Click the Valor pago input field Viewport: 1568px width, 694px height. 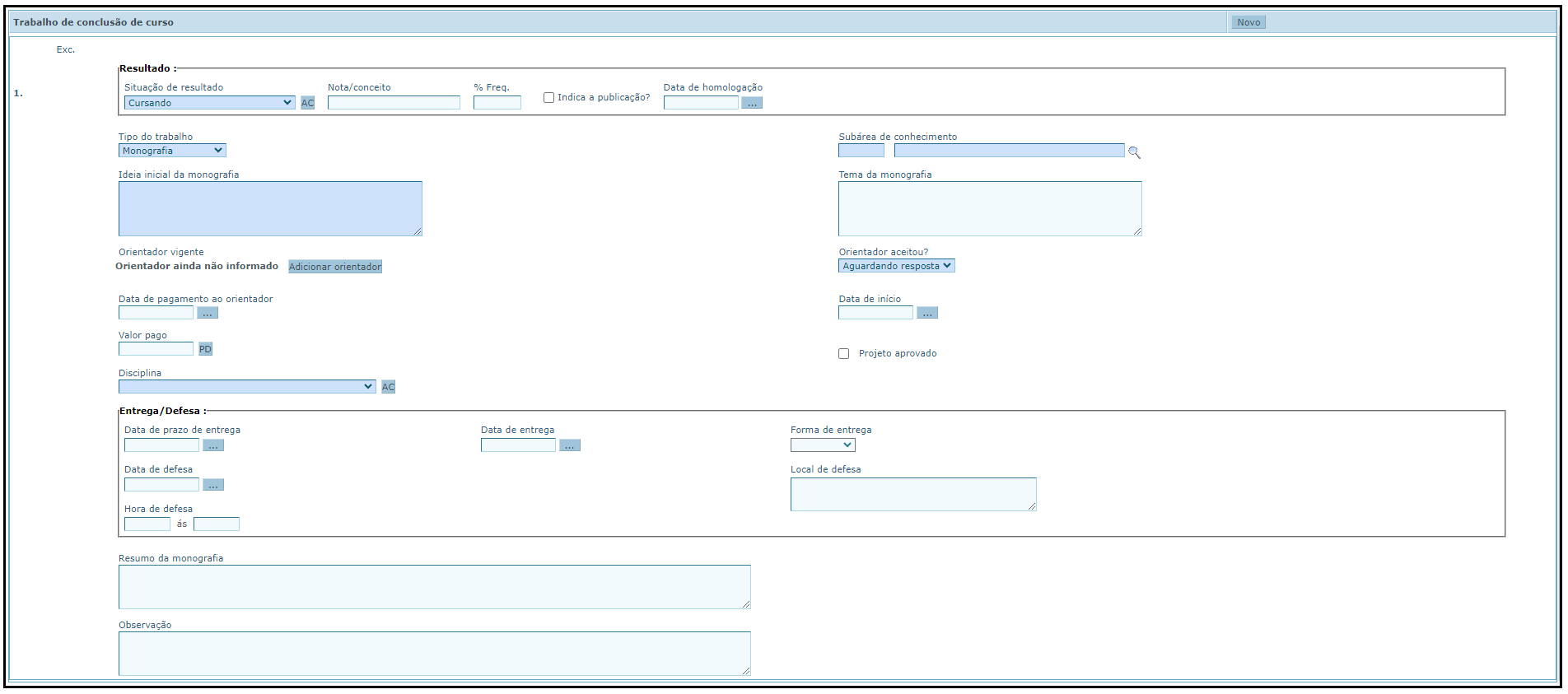[156, 349]
